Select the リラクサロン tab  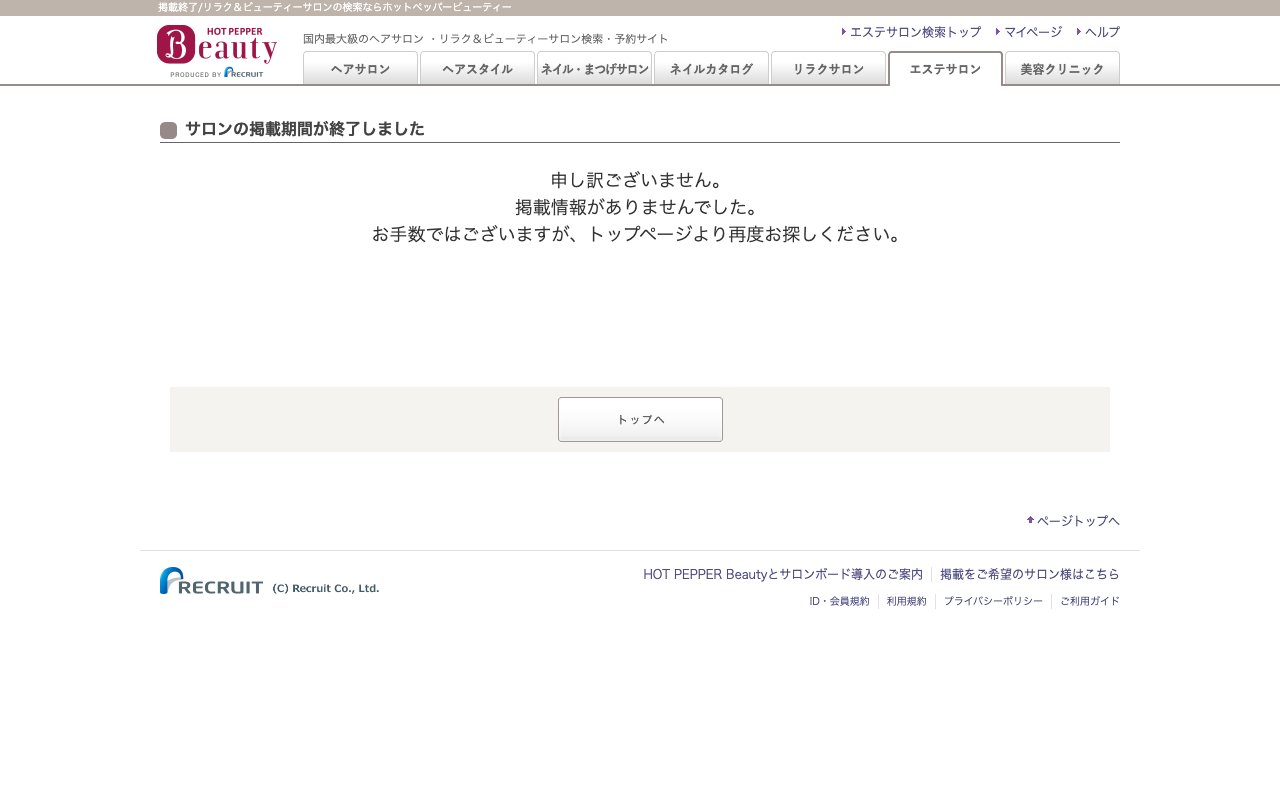pyautogui.click(x=828, y=68)
